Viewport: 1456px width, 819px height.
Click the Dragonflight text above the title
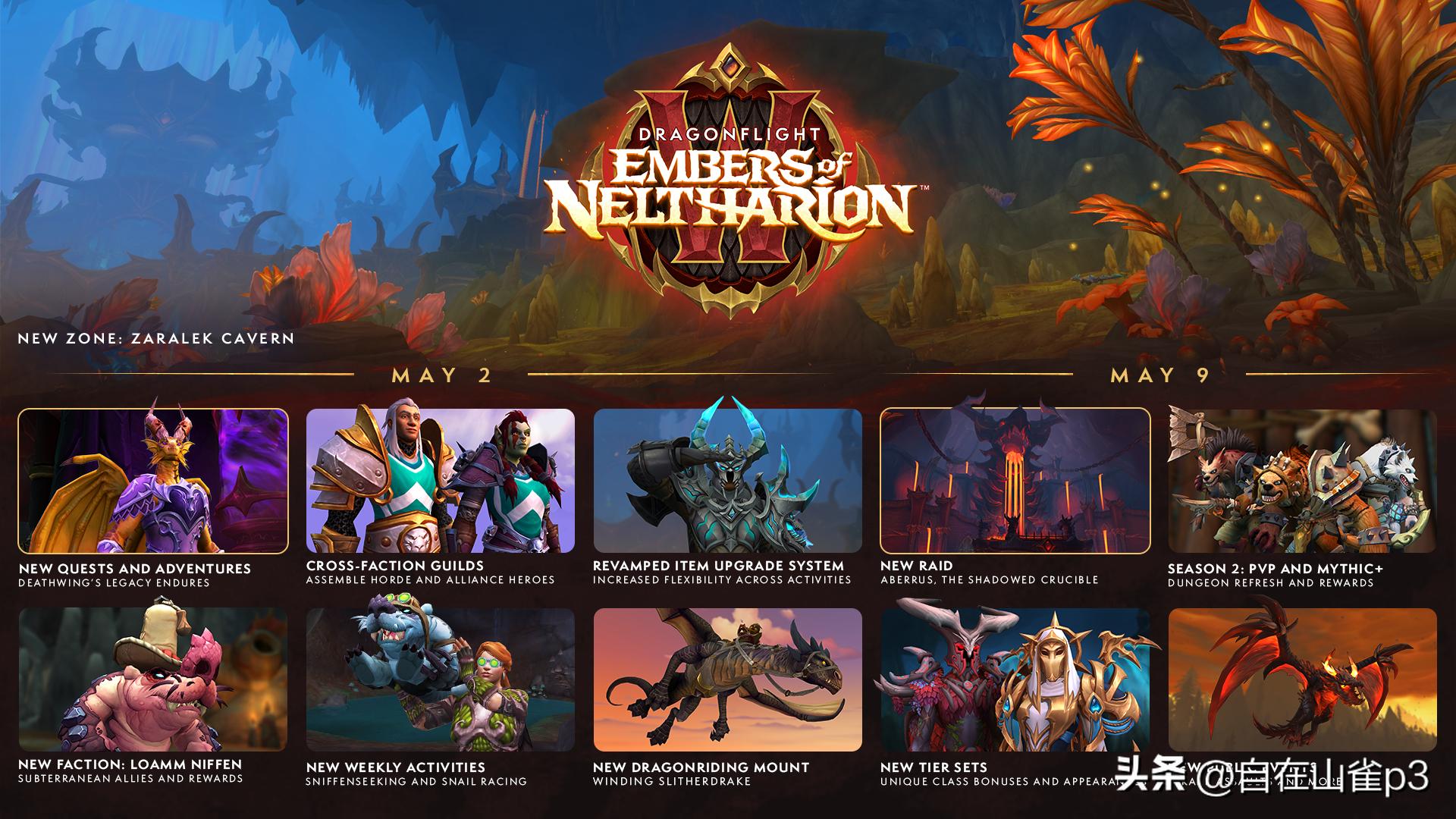730,135
